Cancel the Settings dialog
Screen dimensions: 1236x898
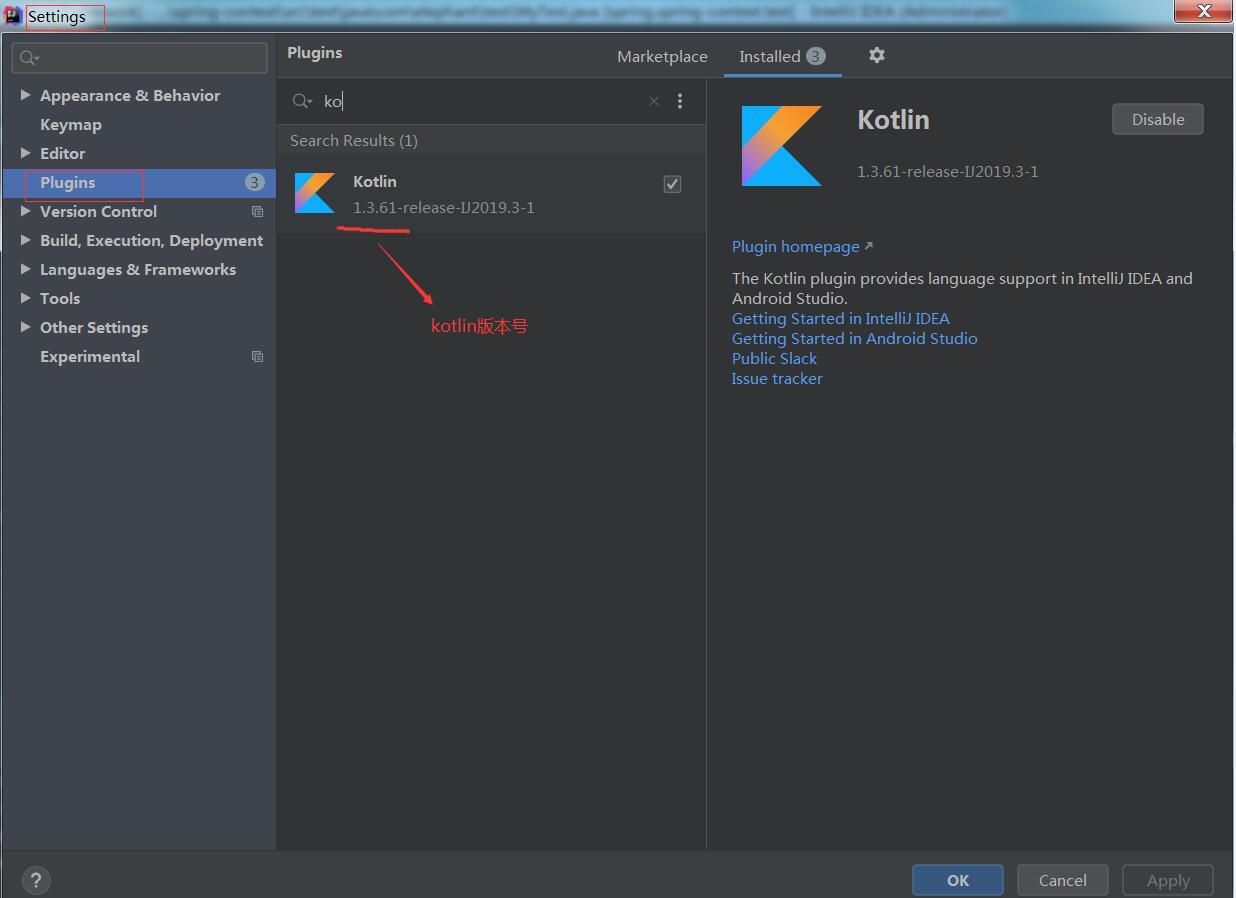click(x=1062, y=880)
